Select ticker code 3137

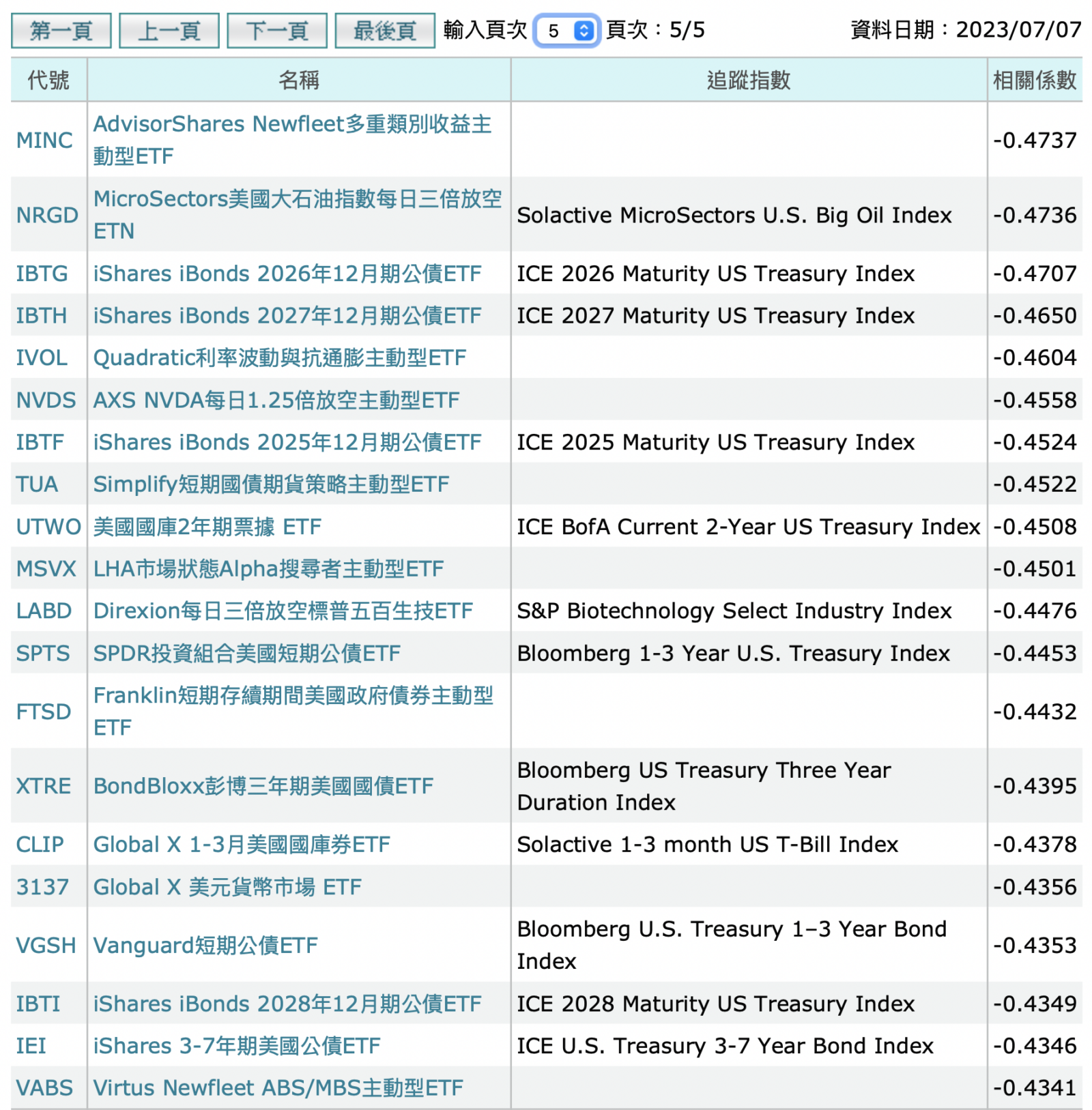coord(42,887)
